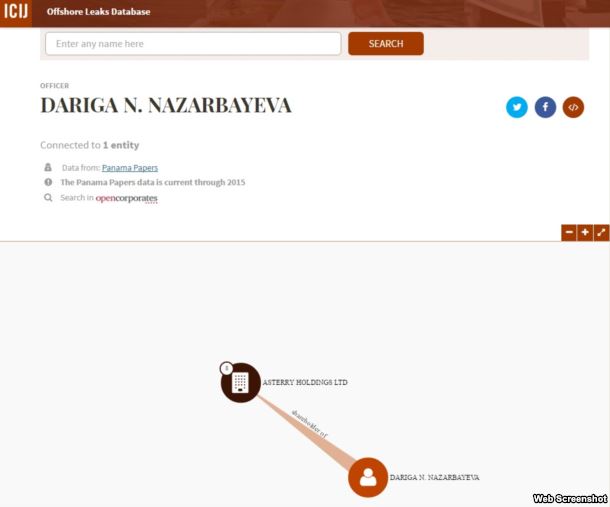This screenshot has height=507, width=610.
Task: Click the ICIJ logo
Action: tap(16, 12)
